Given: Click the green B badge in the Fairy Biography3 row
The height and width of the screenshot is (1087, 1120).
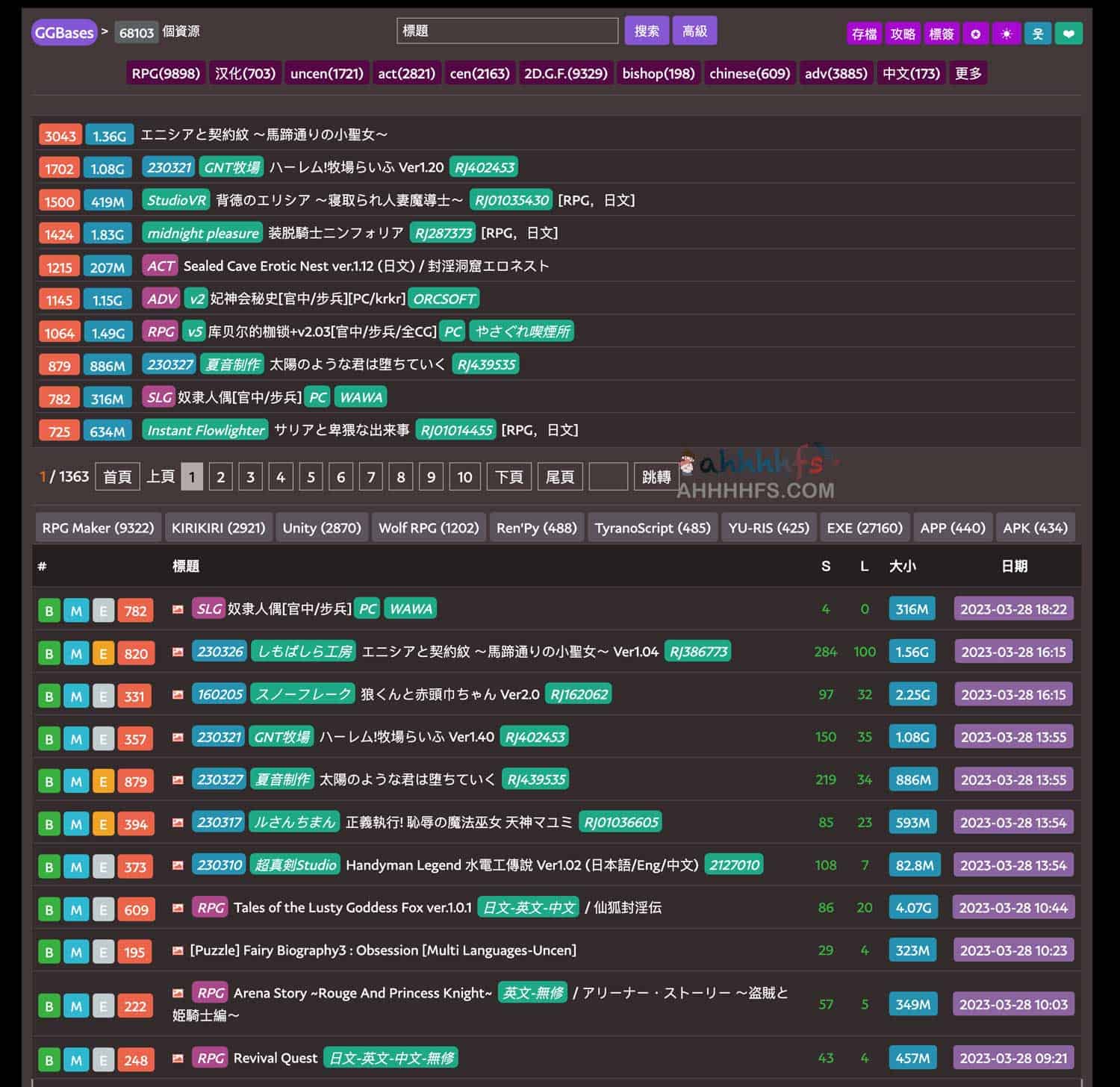Looking at the screenshot, I should [49, 952].
